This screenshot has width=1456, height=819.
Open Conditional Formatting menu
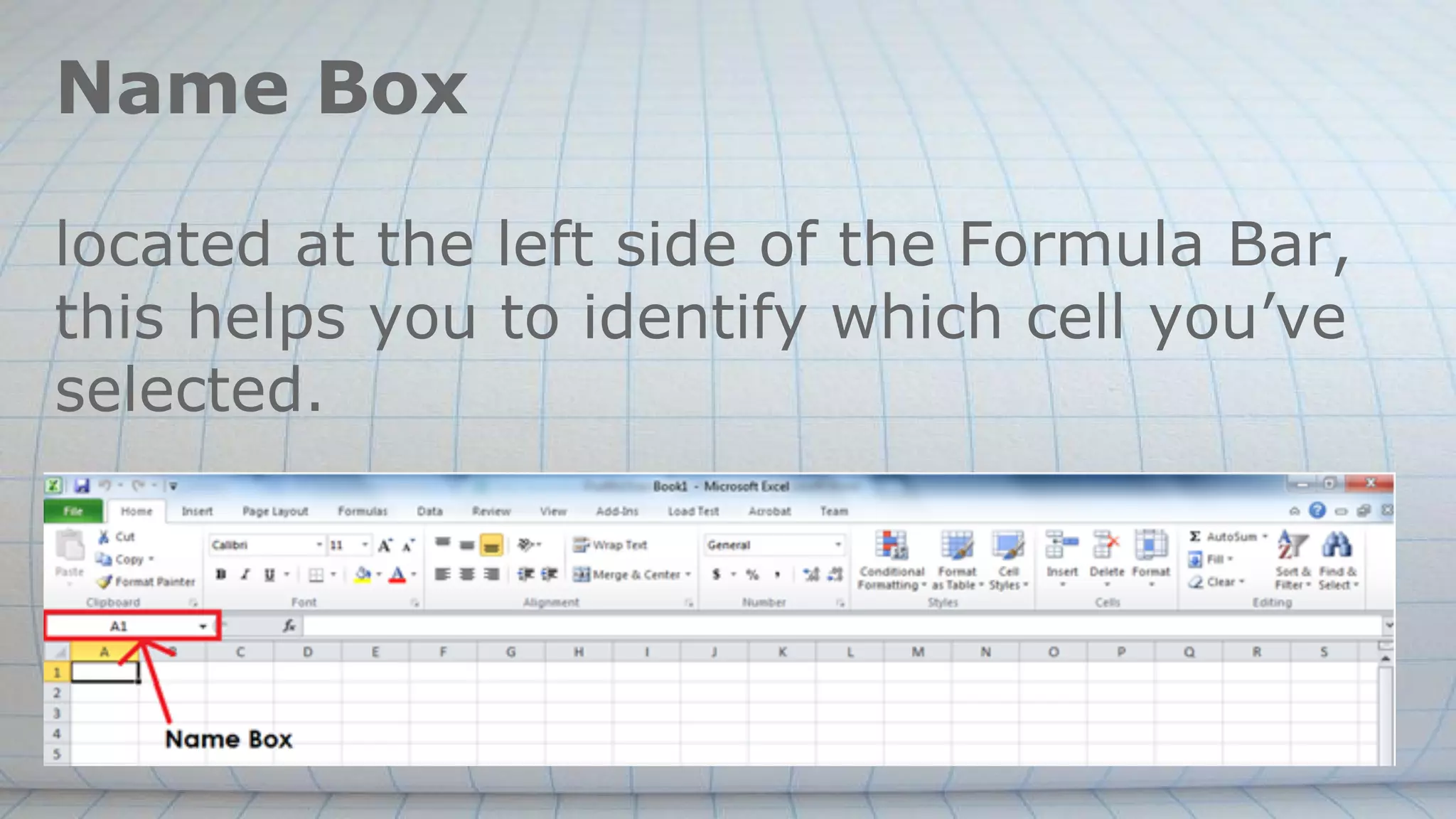(892, 560)
